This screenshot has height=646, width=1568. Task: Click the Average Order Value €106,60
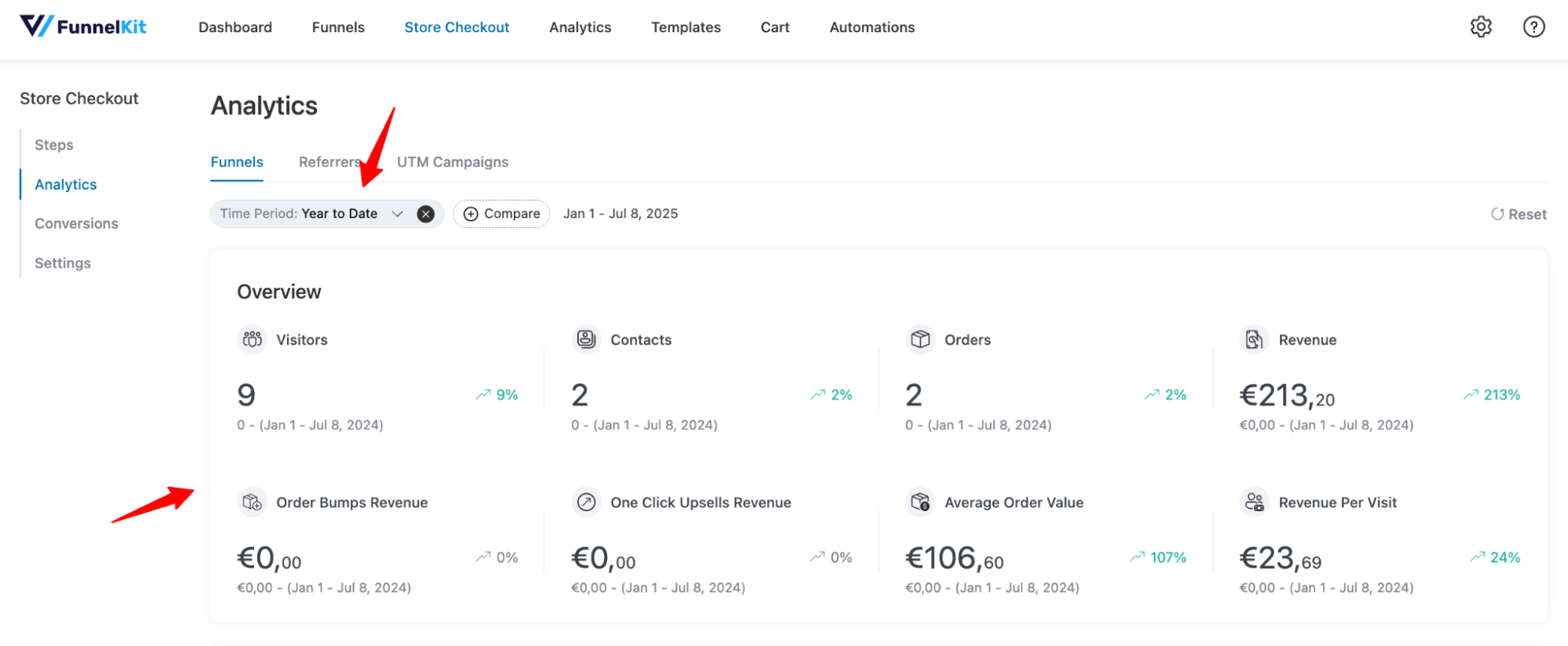[x=955, y=558]
